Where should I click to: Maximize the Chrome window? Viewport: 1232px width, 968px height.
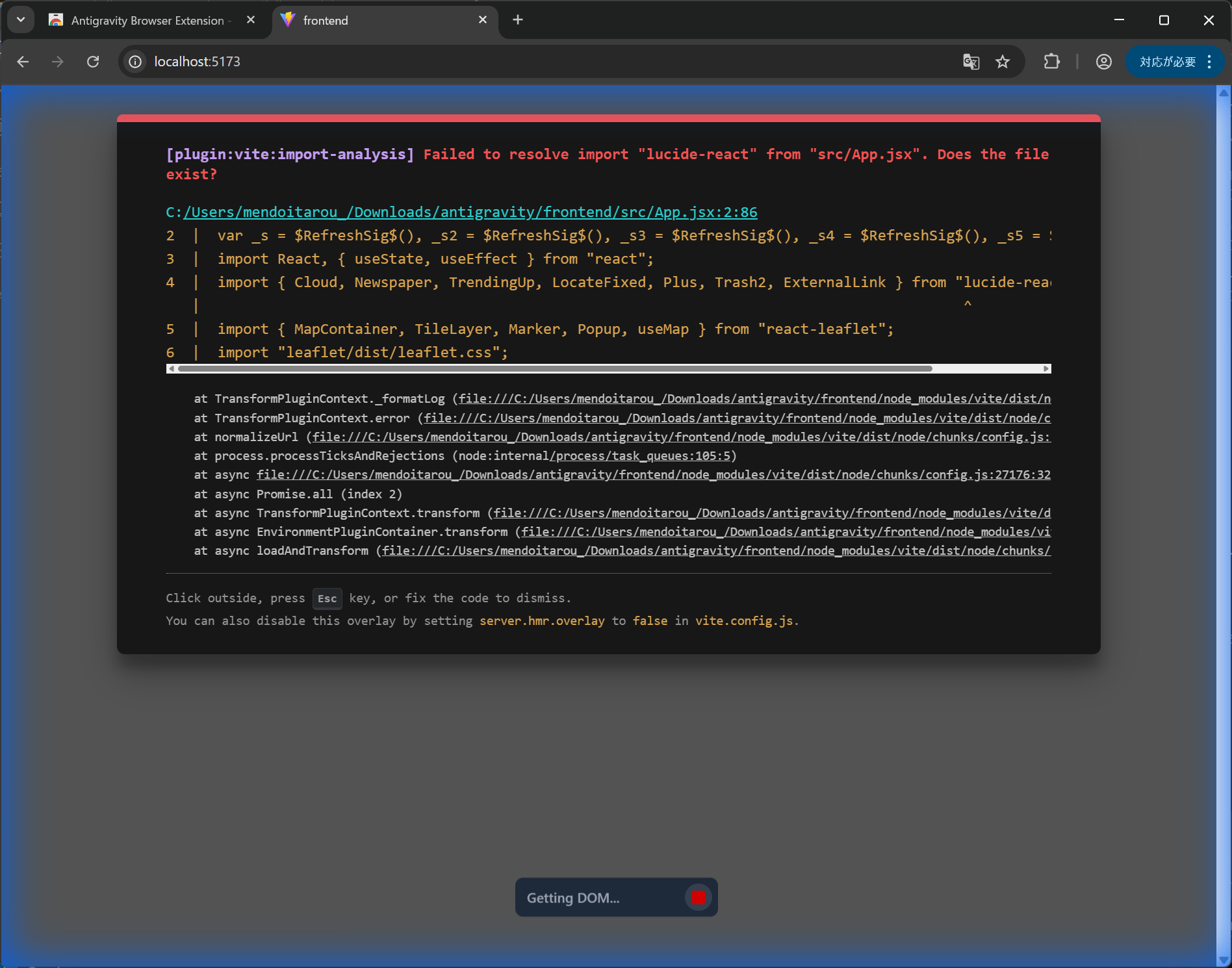1164,20
